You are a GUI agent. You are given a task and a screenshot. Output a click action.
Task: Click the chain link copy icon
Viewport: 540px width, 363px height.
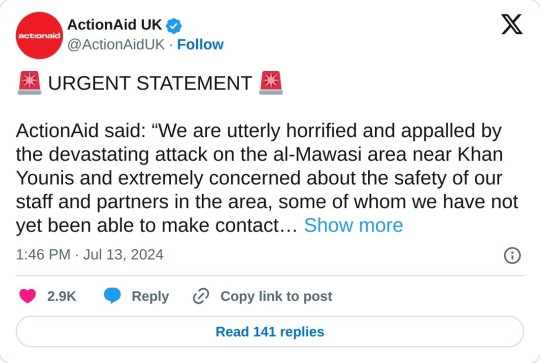(x=201, y=296)
